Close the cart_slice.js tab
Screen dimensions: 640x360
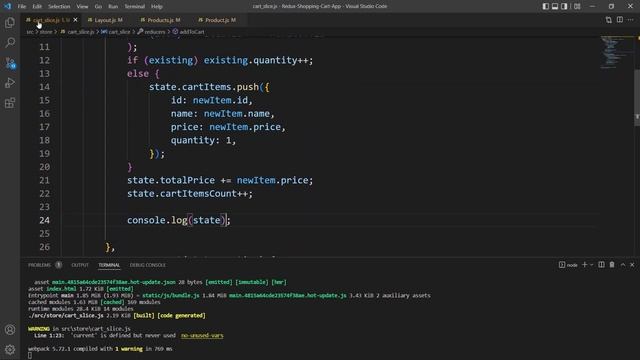point(75,20)
